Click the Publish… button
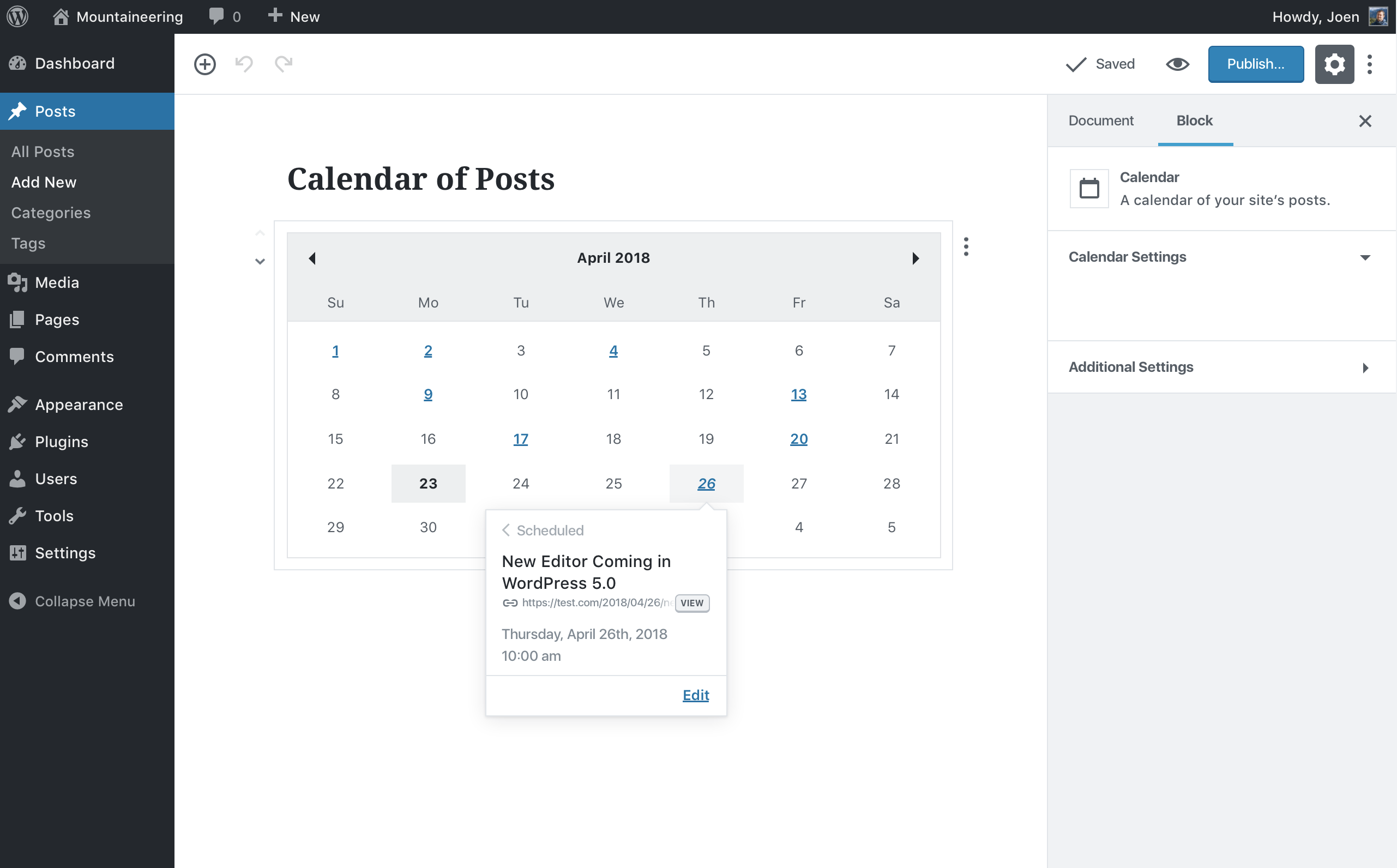 pos(1255,64)
